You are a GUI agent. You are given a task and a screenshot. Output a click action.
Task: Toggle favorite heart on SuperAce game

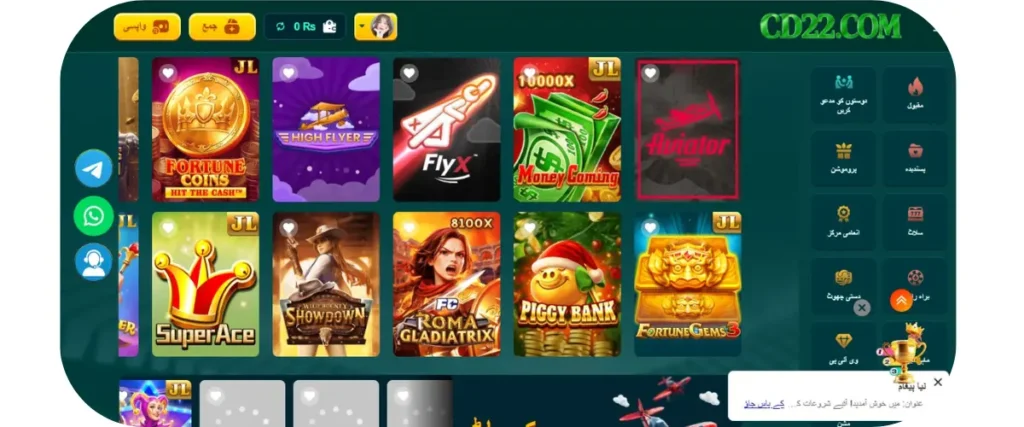168,227
